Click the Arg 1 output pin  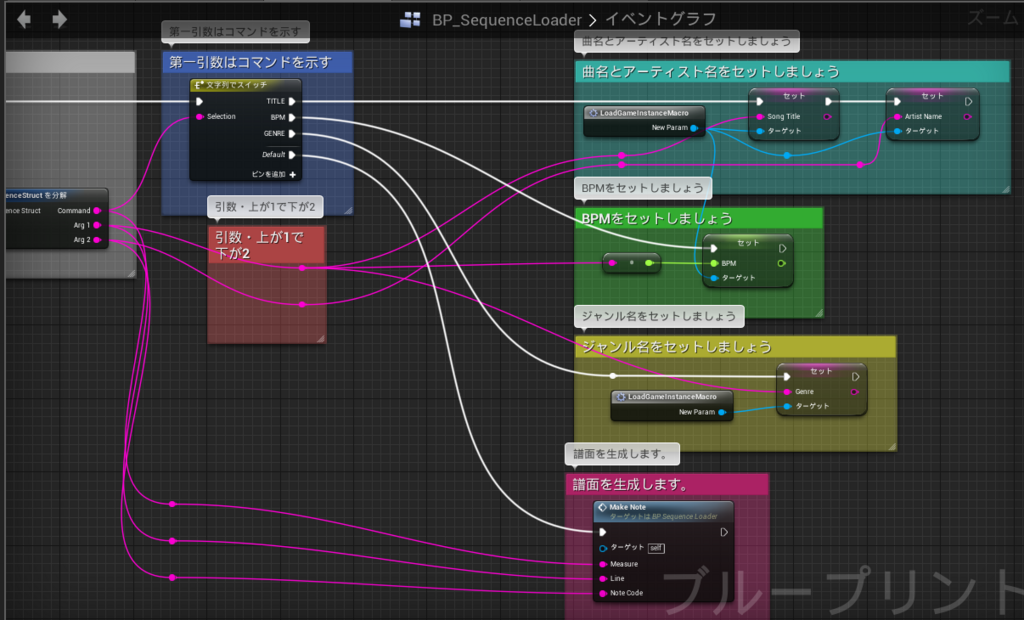pos(97,225)
